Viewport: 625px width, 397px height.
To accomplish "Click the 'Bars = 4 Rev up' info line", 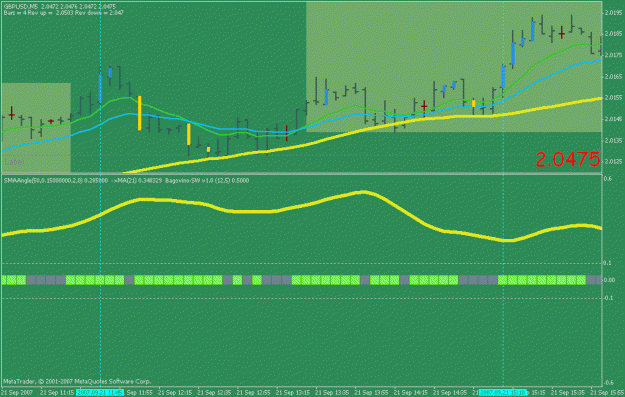I will tap(63, 13).
